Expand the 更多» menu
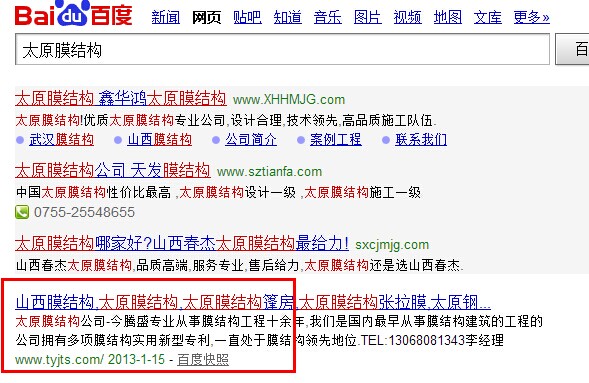 click(x=532, y=17)
